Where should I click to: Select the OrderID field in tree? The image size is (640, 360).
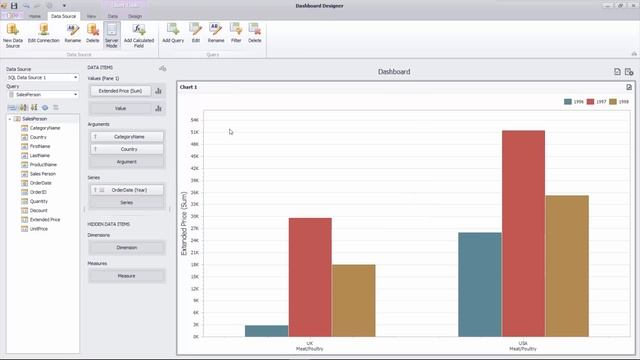pos(38,192)
